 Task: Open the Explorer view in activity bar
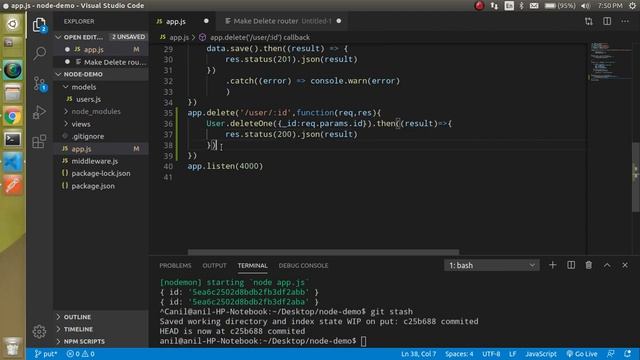[39, 25]
